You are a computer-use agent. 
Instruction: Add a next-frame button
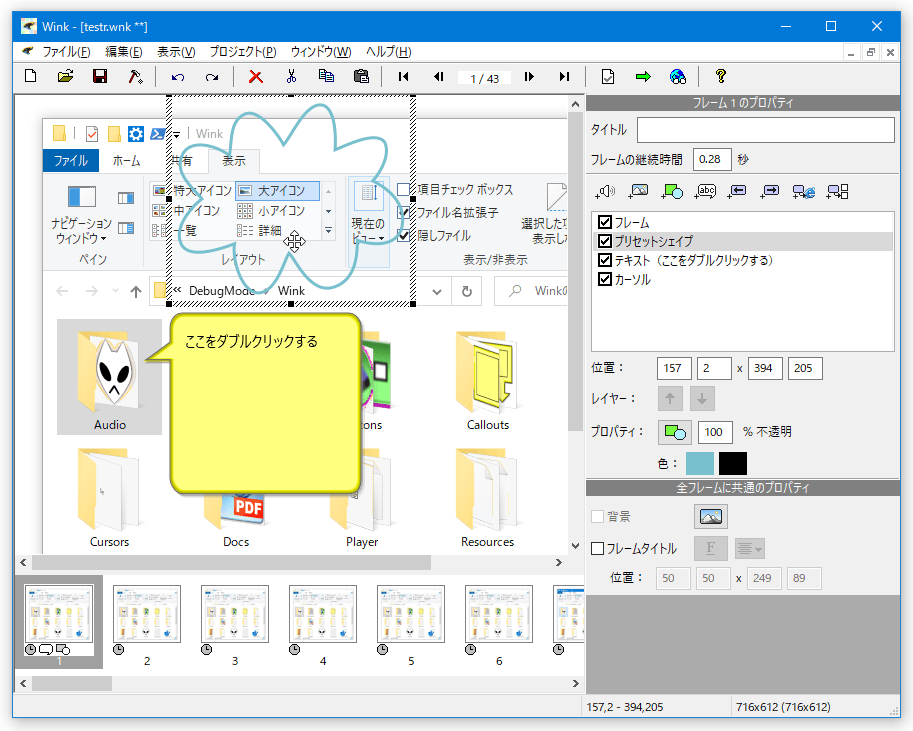(x=770, y=191)
